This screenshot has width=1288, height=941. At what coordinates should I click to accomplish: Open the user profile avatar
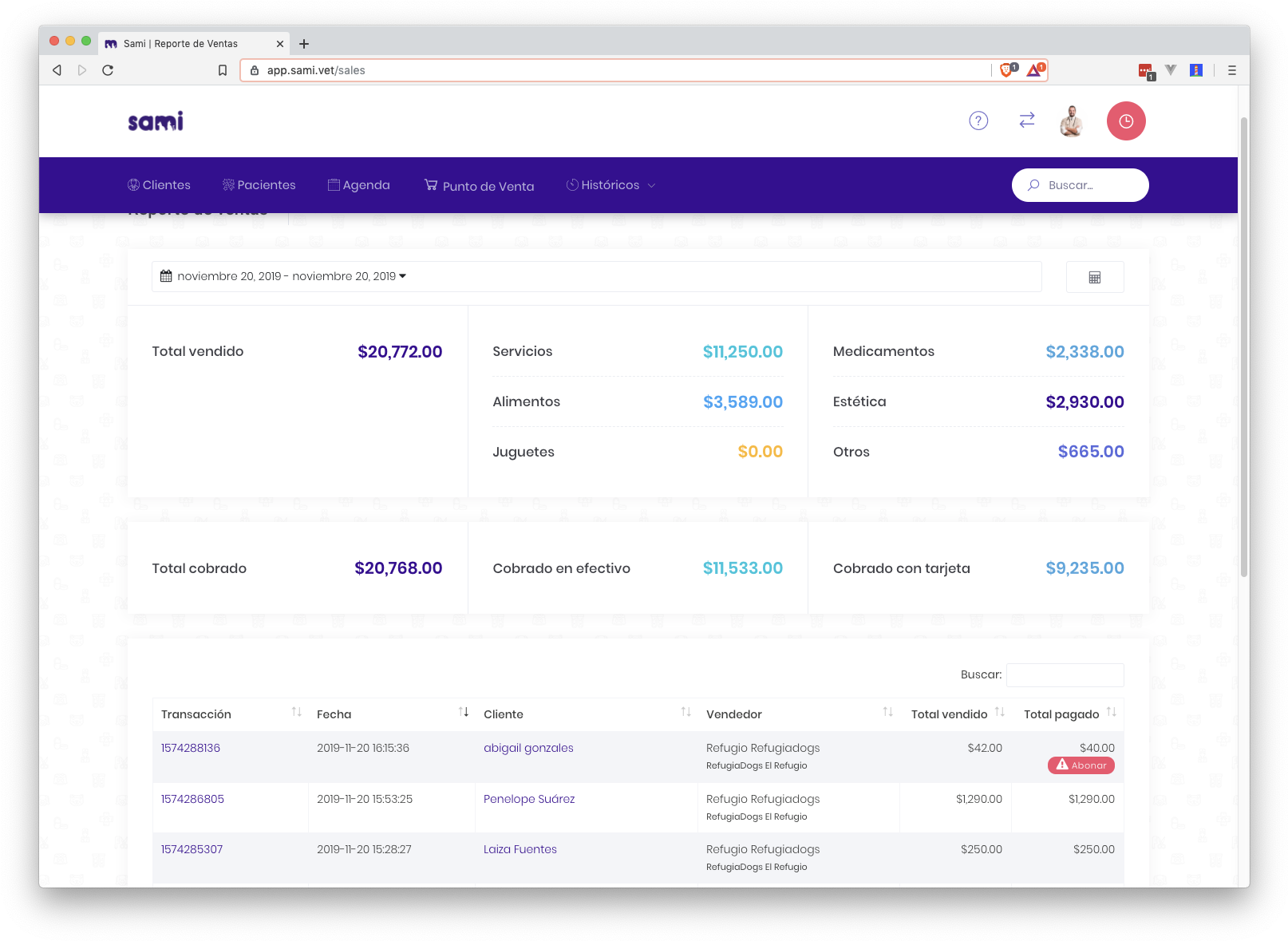(x=1071, y=121)
